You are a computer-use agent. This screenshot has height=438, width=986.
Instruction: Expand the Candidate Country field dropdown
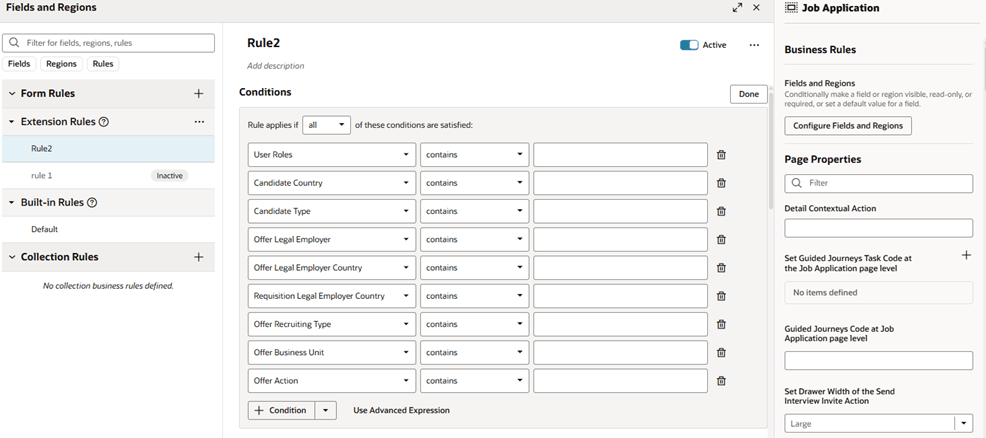[406, 183]
